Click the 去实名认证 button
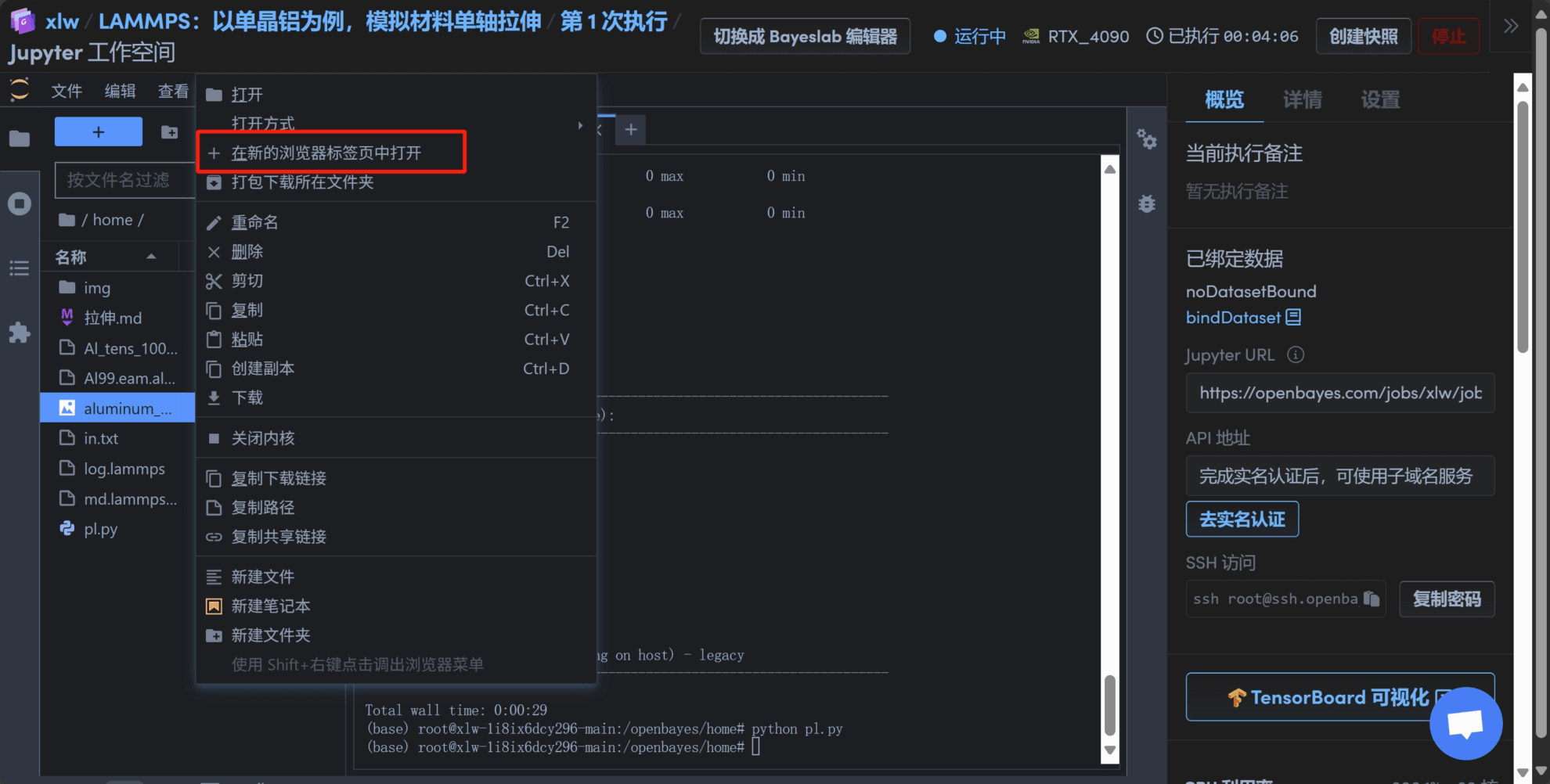Screen dimensions: 1550x784 [x=1242, y=520]
